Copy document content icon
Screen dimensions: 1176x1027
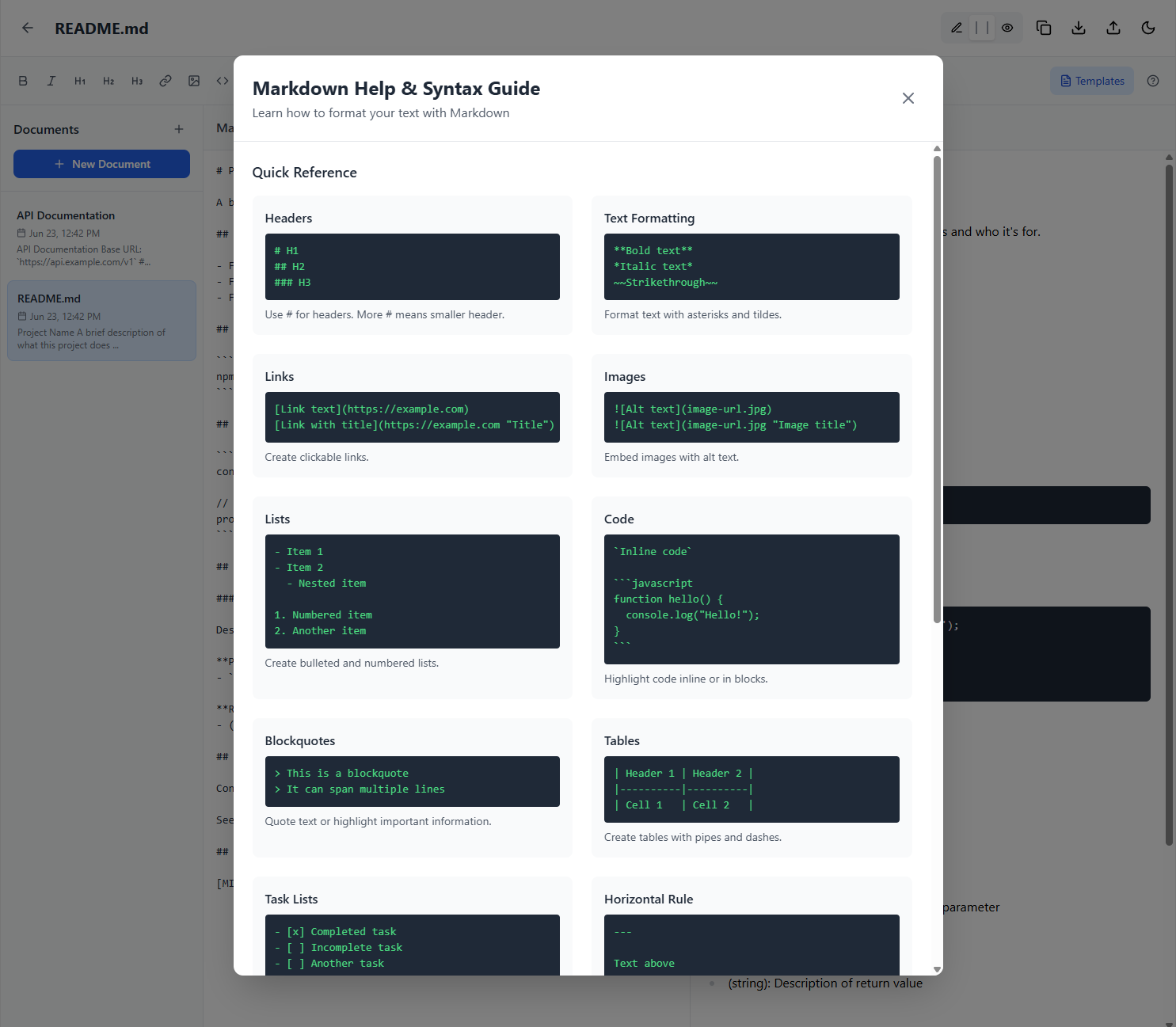(1044, 28)
